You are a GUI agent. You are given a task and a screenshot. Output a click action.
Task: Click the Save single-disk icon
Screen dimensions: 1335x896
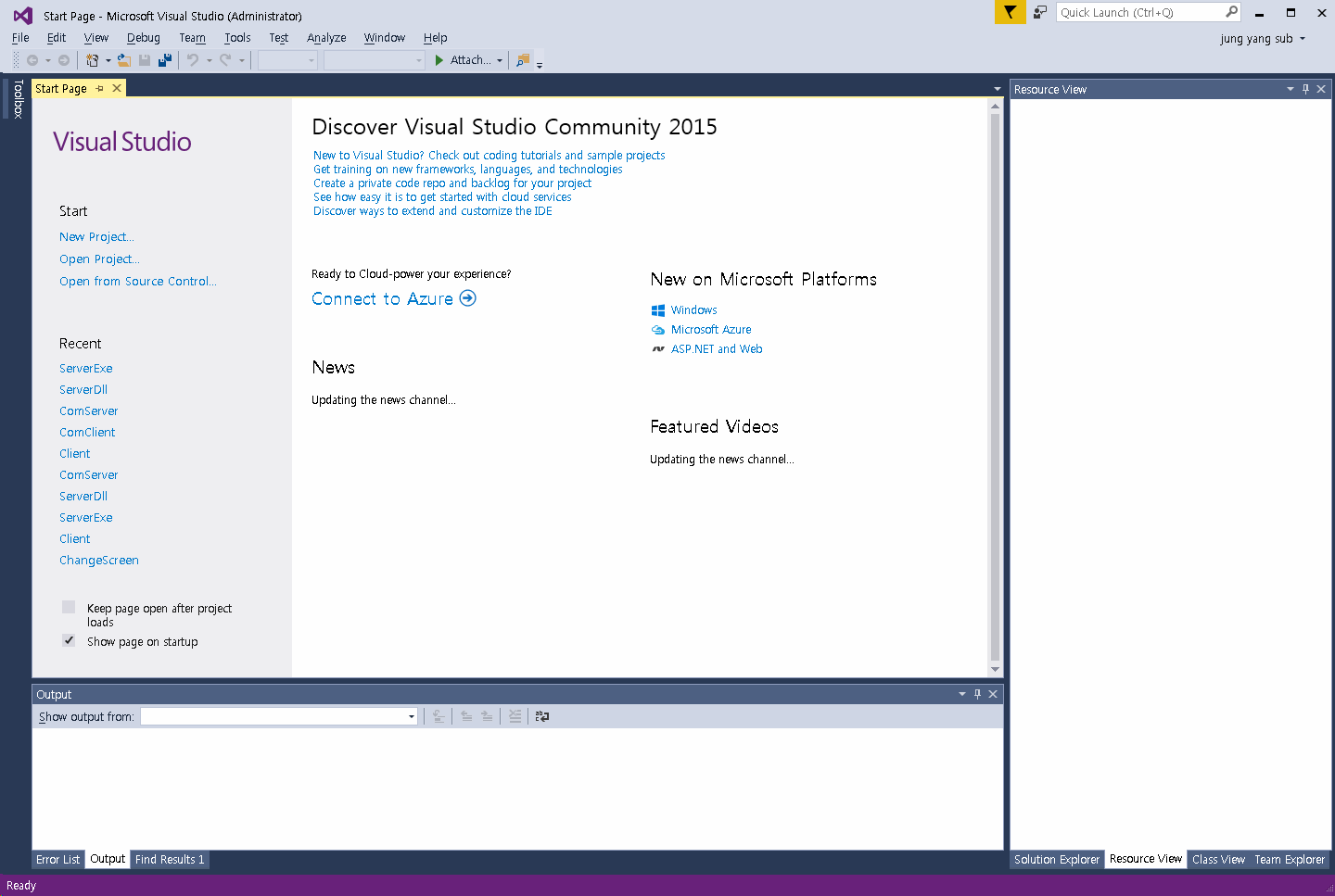click(x=145, y=60)
